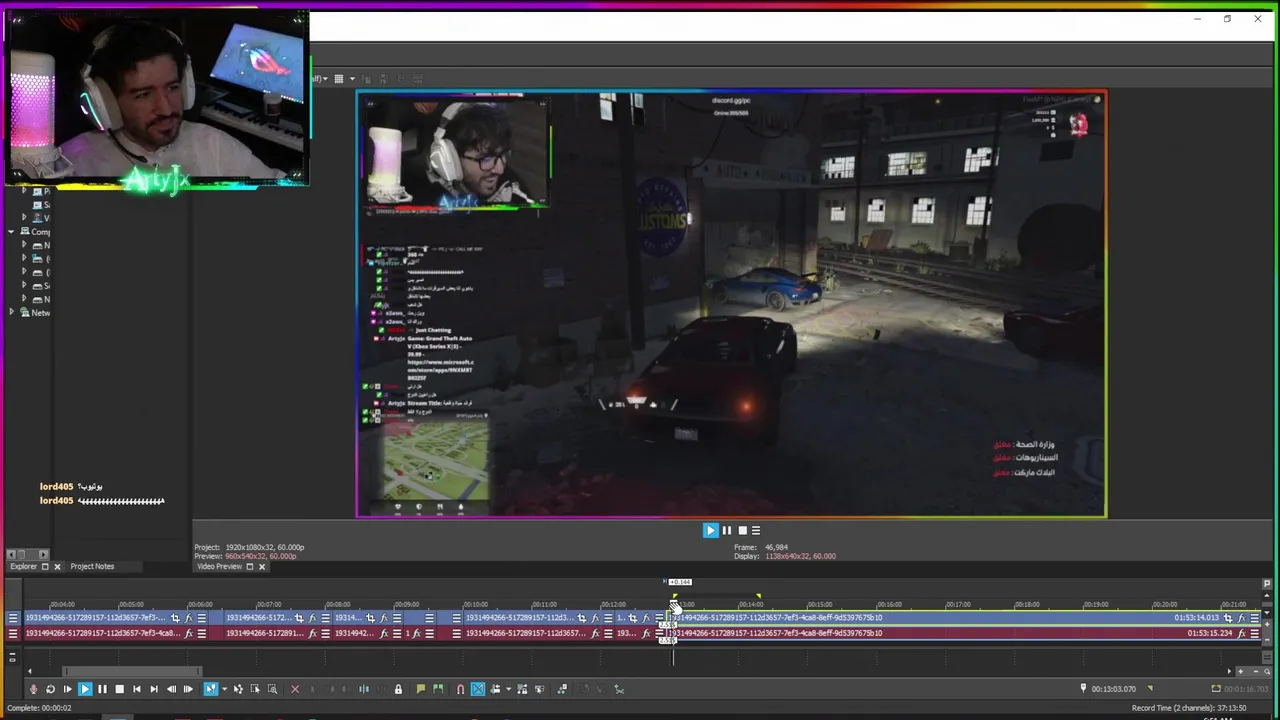Switch to the Project Notes tab
This screenshot has height=720, width=1280.
pyautogui.click(x=92, y=566)
